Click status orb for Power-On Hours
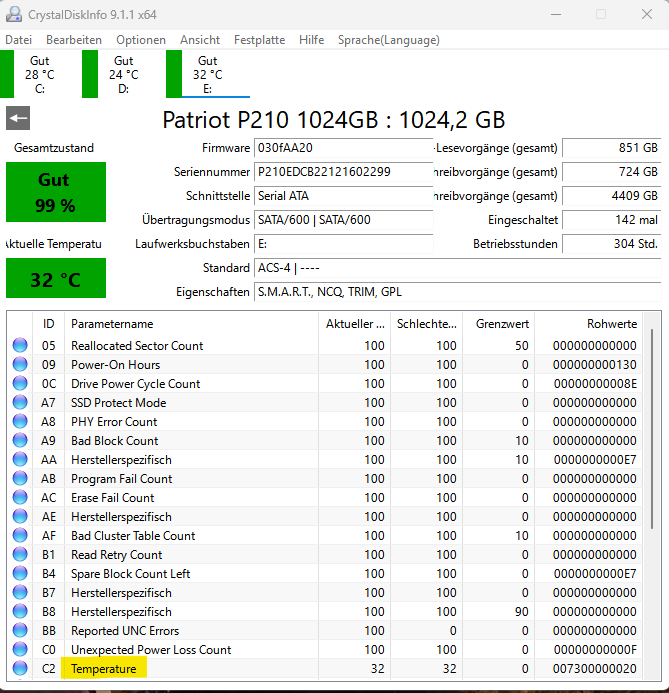Screen dimensions: 669x693 [20, 364]
